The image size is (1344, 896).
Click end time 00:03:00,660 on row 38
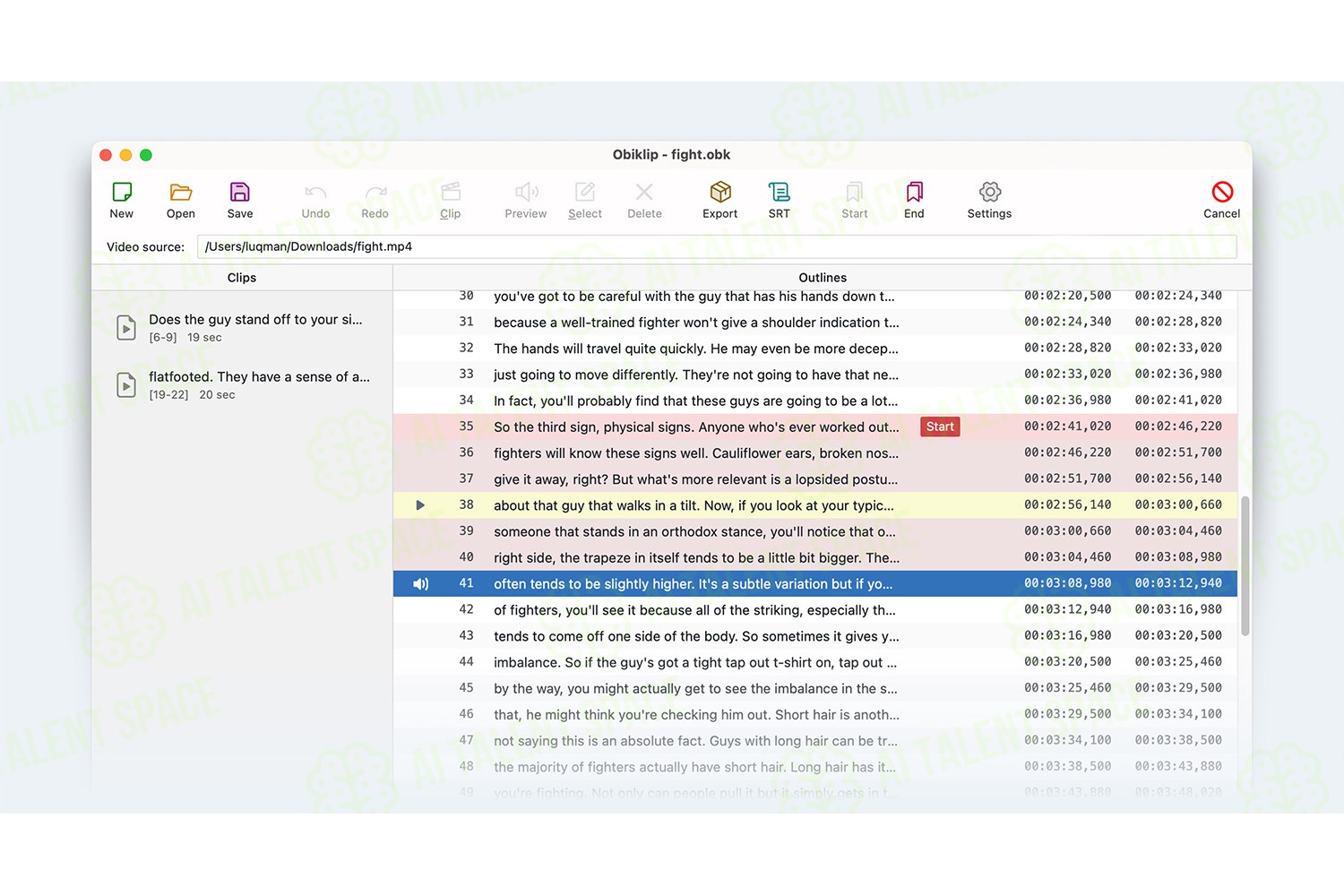click(x=1178, y=505)
